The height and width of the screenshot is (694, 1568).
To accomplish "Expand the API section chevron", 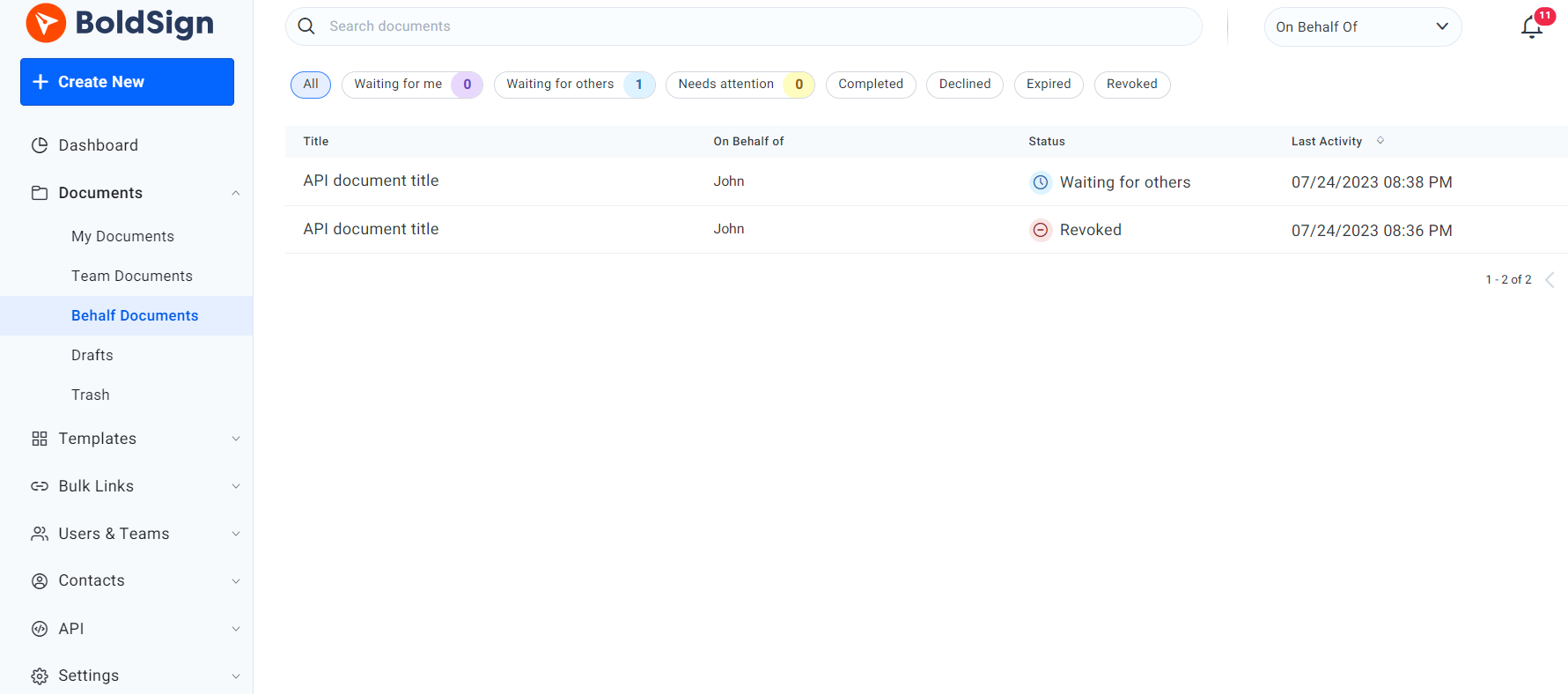I will (x=236, y=629).
